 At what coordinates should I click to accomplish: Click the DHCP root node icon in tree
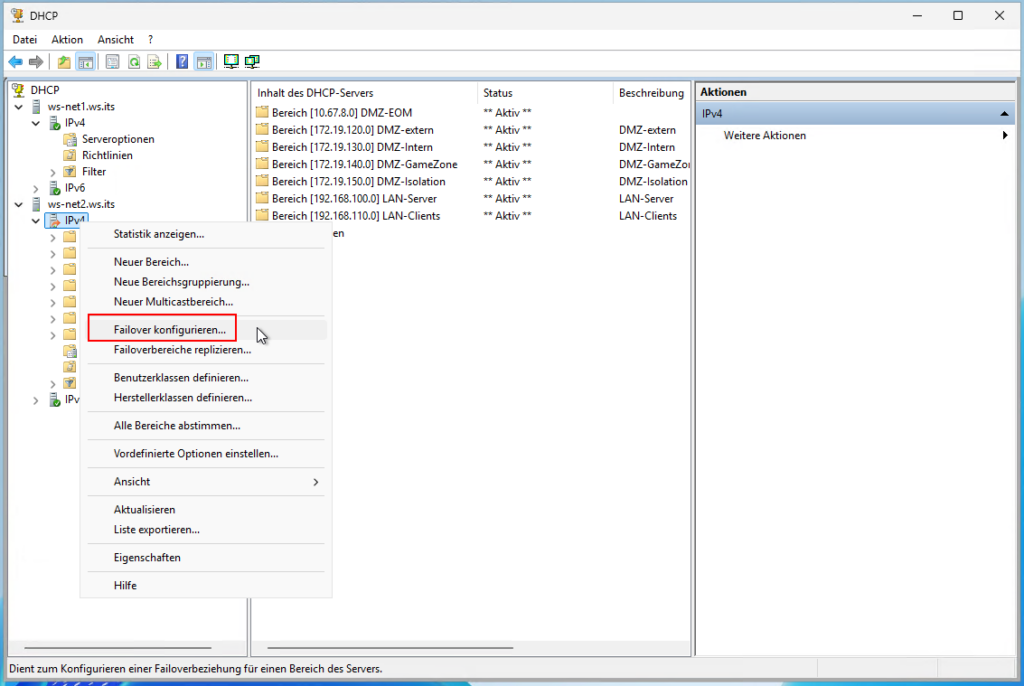18,90
